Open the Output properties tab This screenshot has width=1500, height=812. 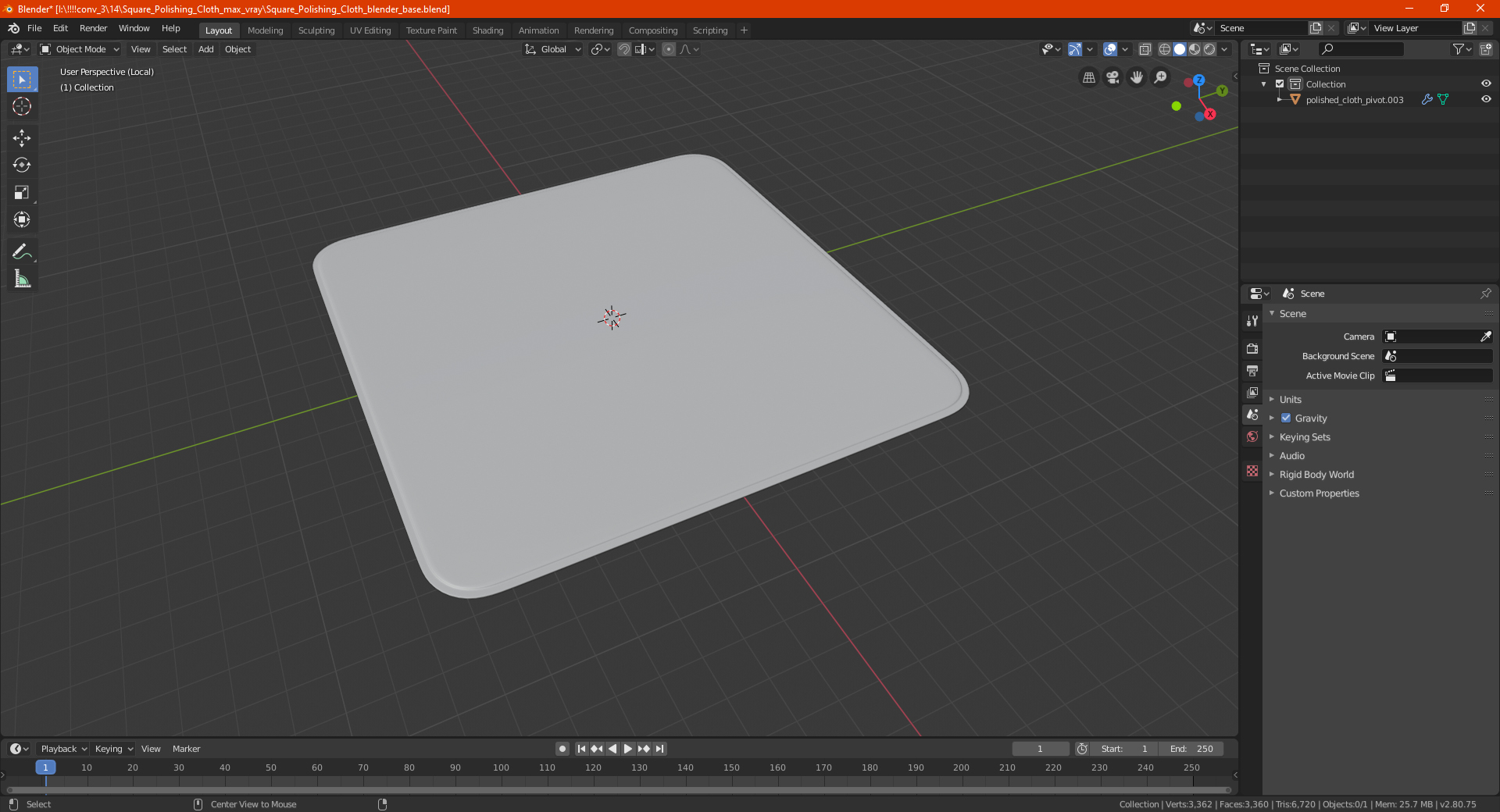[x=1252, y=370]
